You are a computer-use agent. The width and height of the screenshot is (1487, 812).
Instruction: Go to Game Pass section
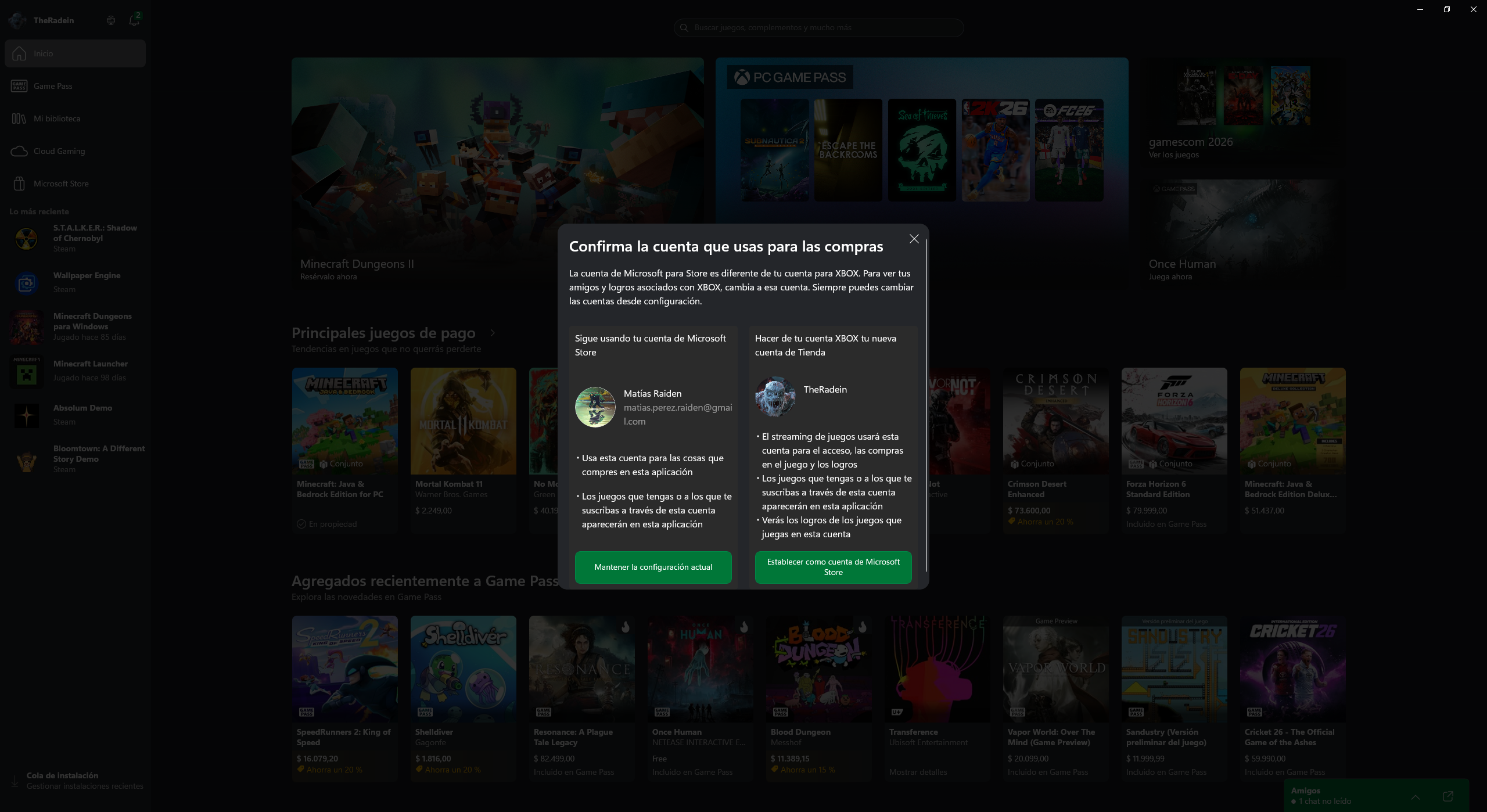(75, 86)
